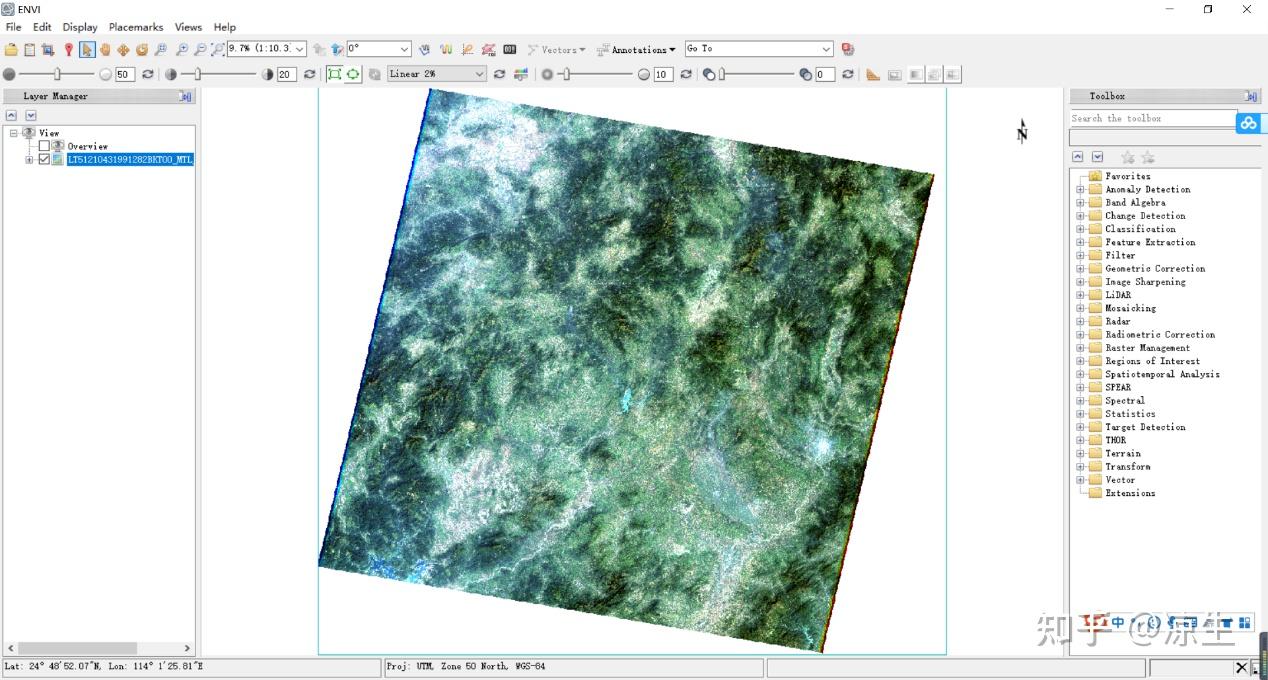The width and height of the screenshot is (1268, 680).
Task: Open a file using the Open File icon
Action: (10, 48)
